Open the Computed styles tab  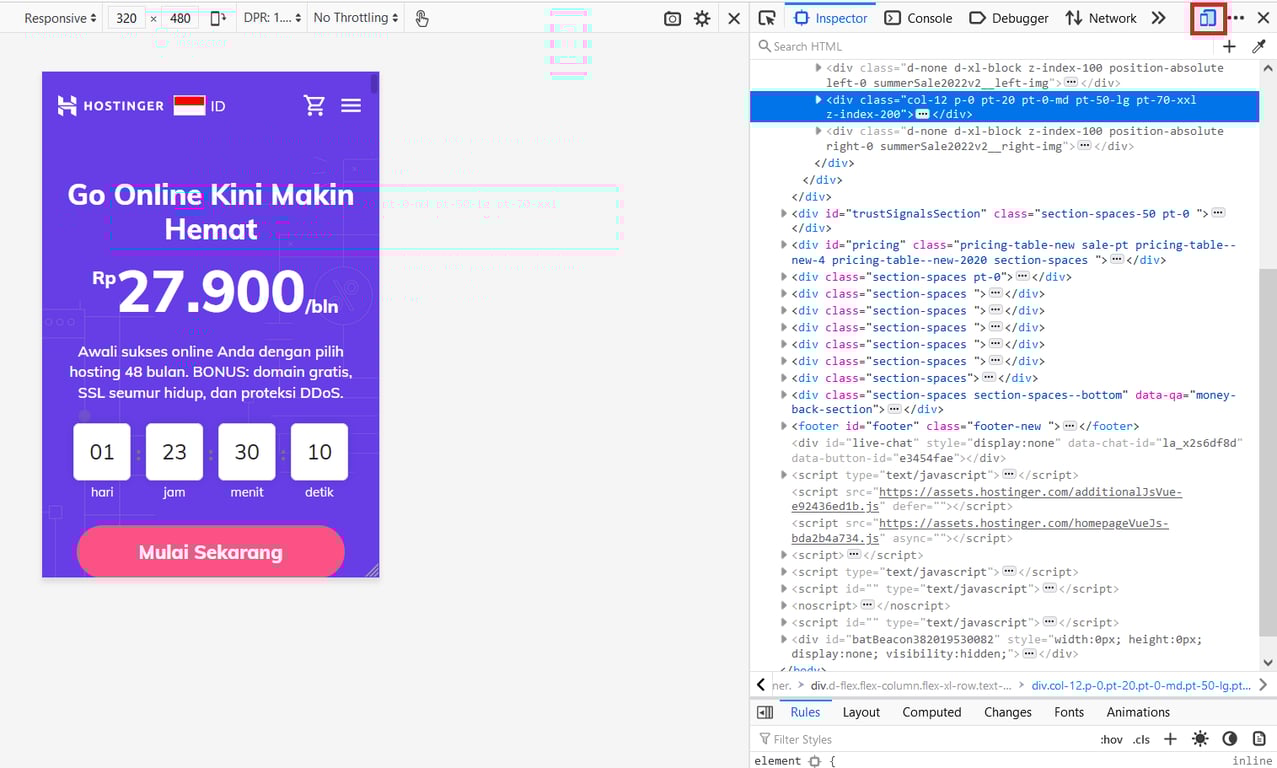(x=931, y=711)
